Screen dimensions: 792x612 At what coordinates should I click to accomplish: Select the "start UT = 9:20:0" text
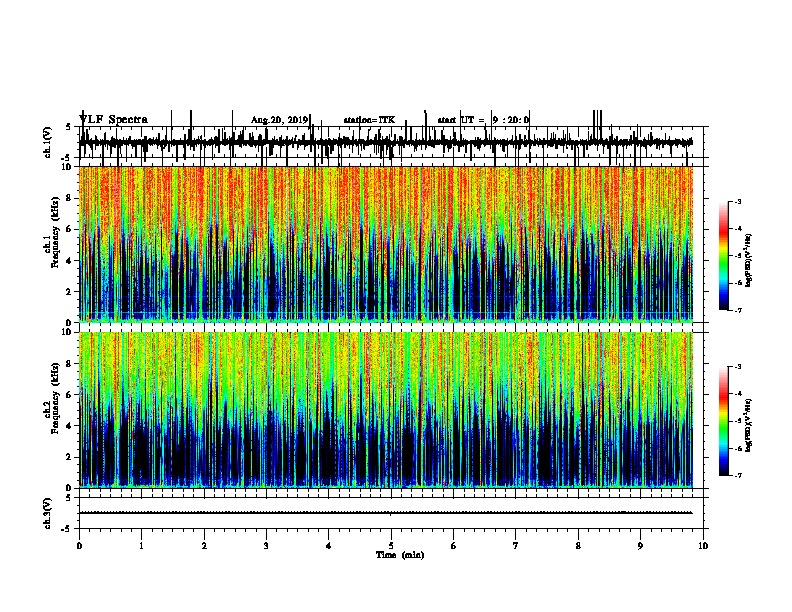483,120
